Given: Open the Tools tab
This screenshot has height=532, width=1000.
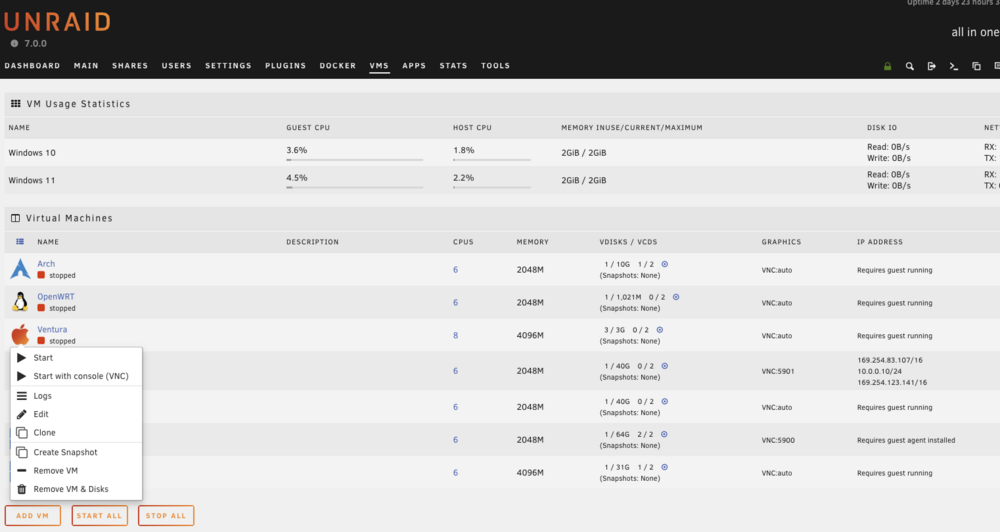Looking at the screenshot, I should tap(496, 66).
